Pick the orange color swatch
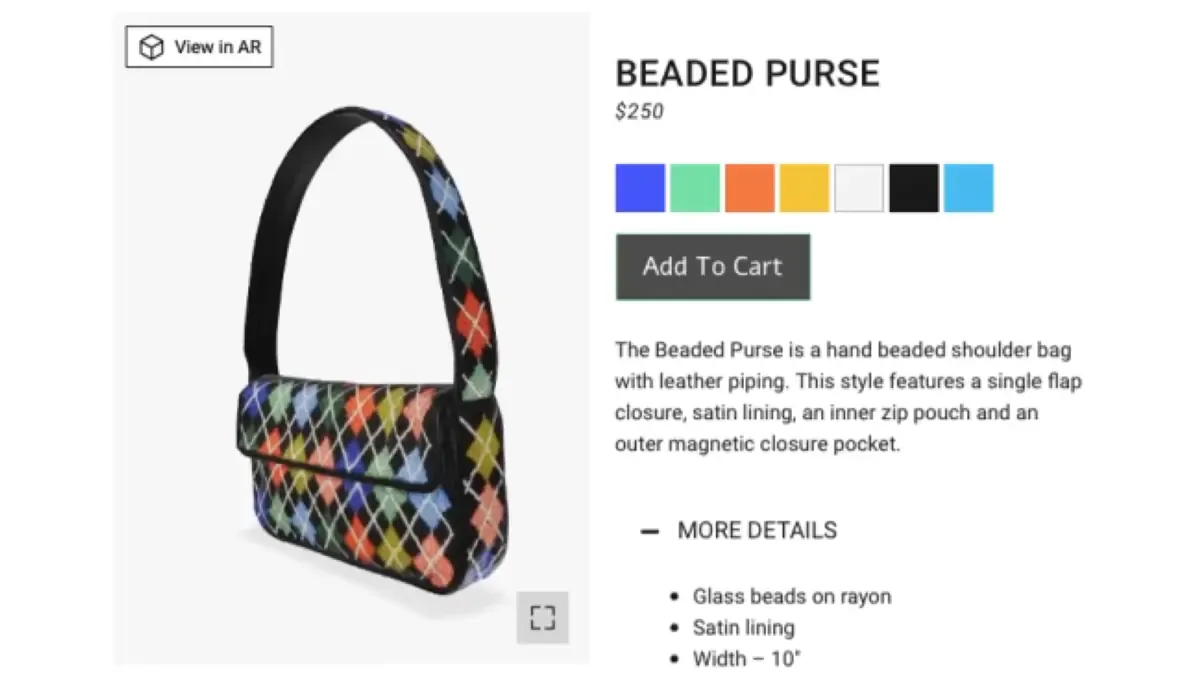This screenshot has width=1200, height=675. 750,188
